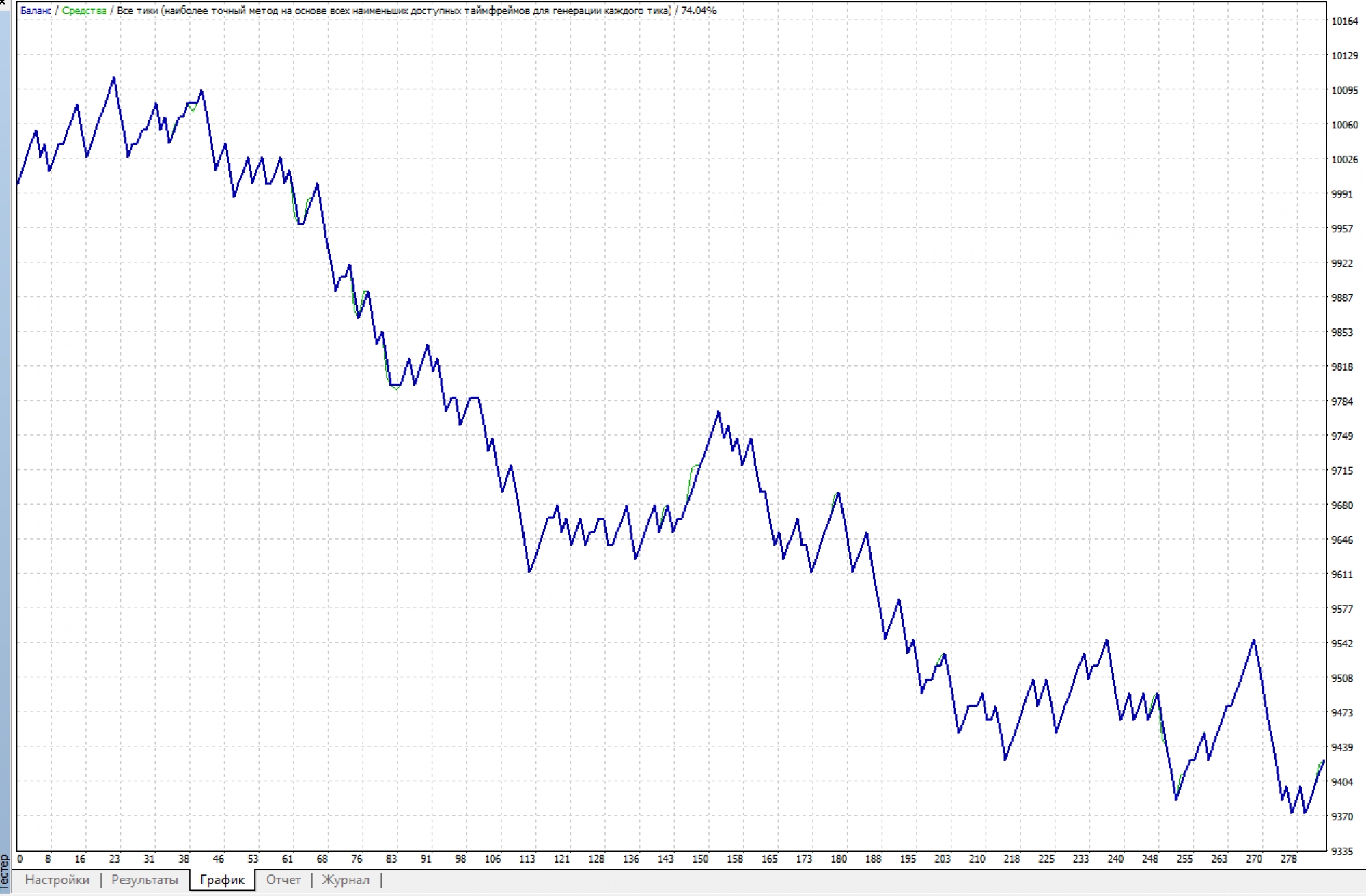Click the green Средства legend label

(84, 10)
